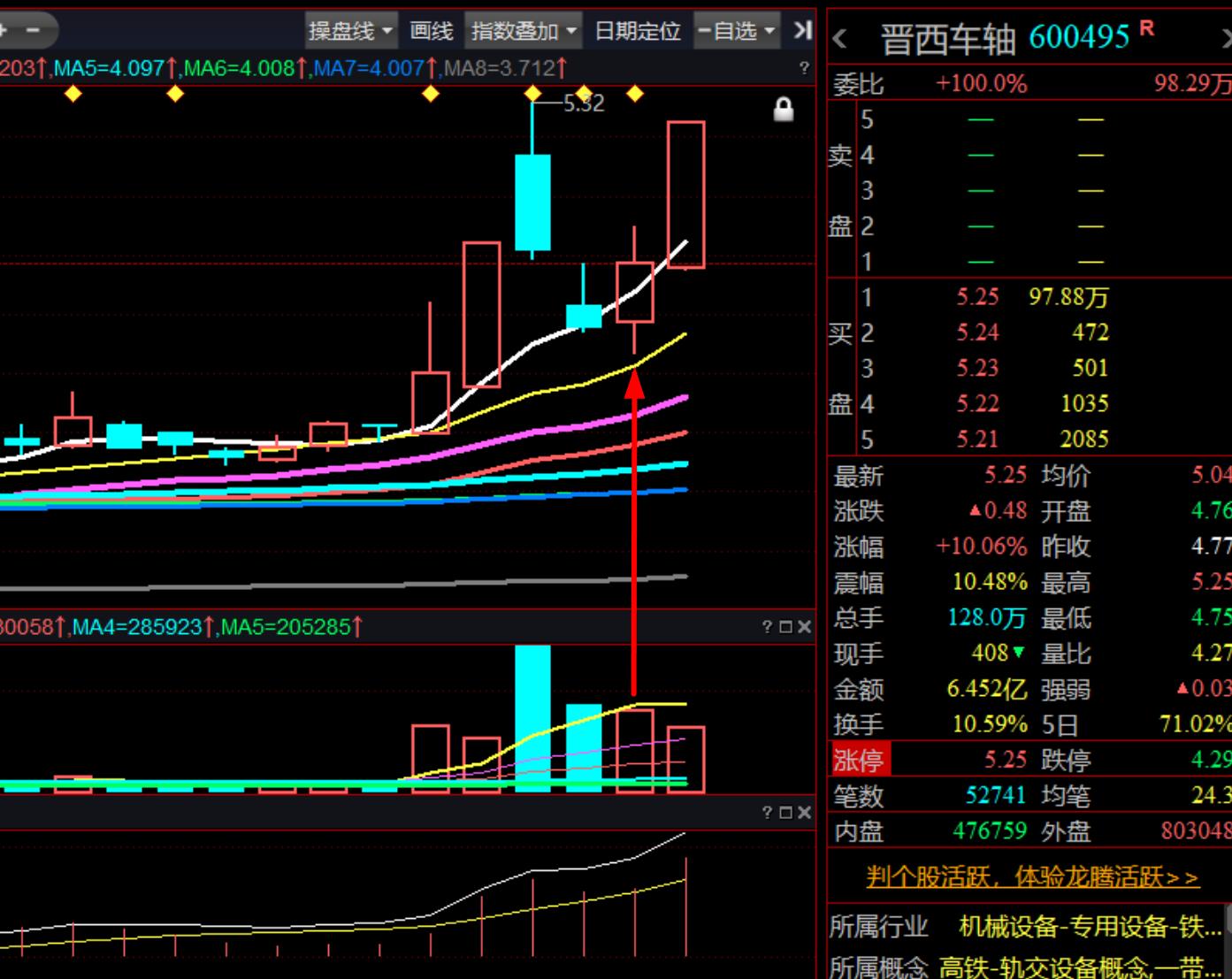Open the 操盘线 dropdown

click(x=350, y=31)
